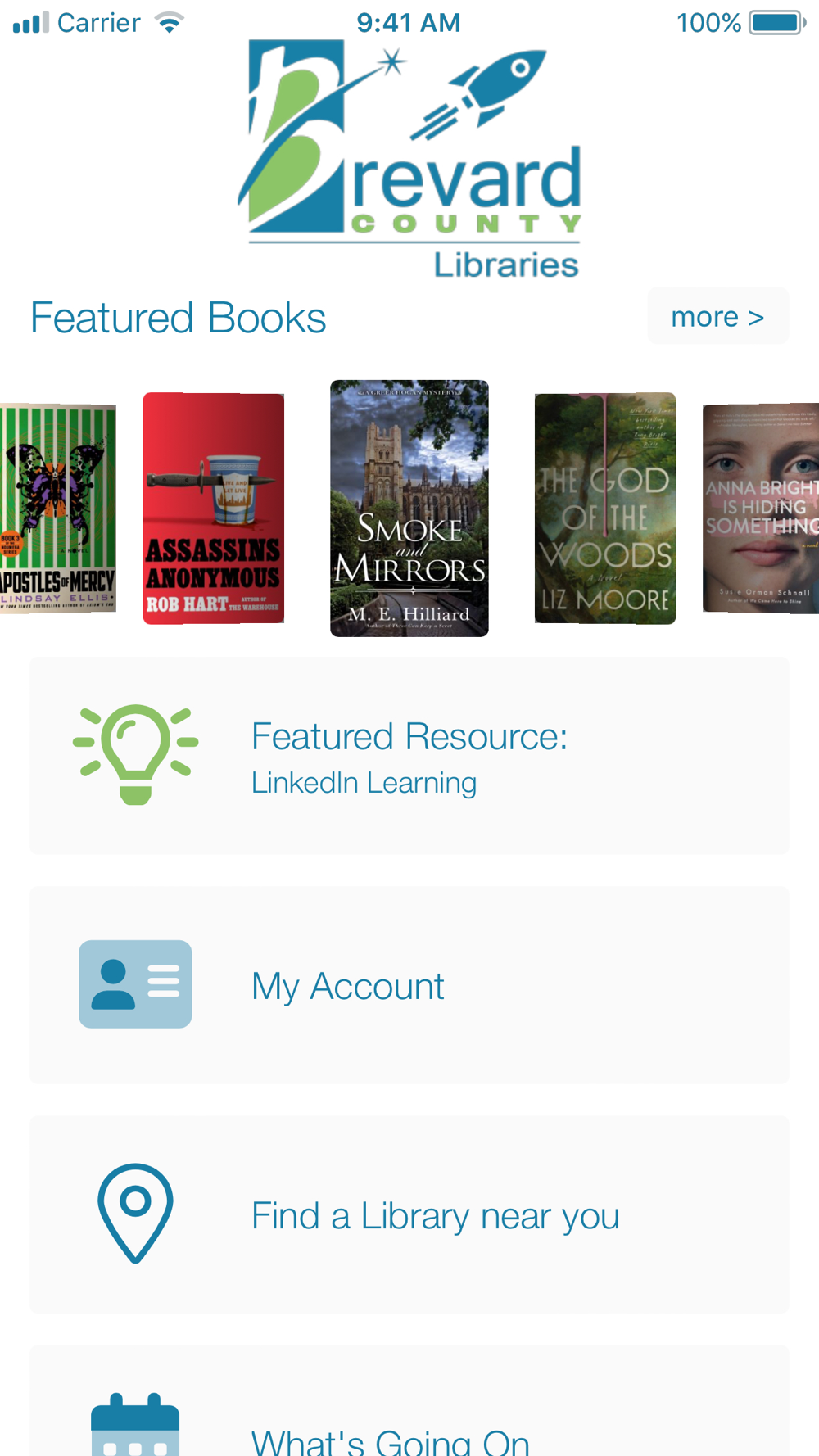Open LinkedIn Learning resource link
819x1456 pixels.
coord(364,783)
